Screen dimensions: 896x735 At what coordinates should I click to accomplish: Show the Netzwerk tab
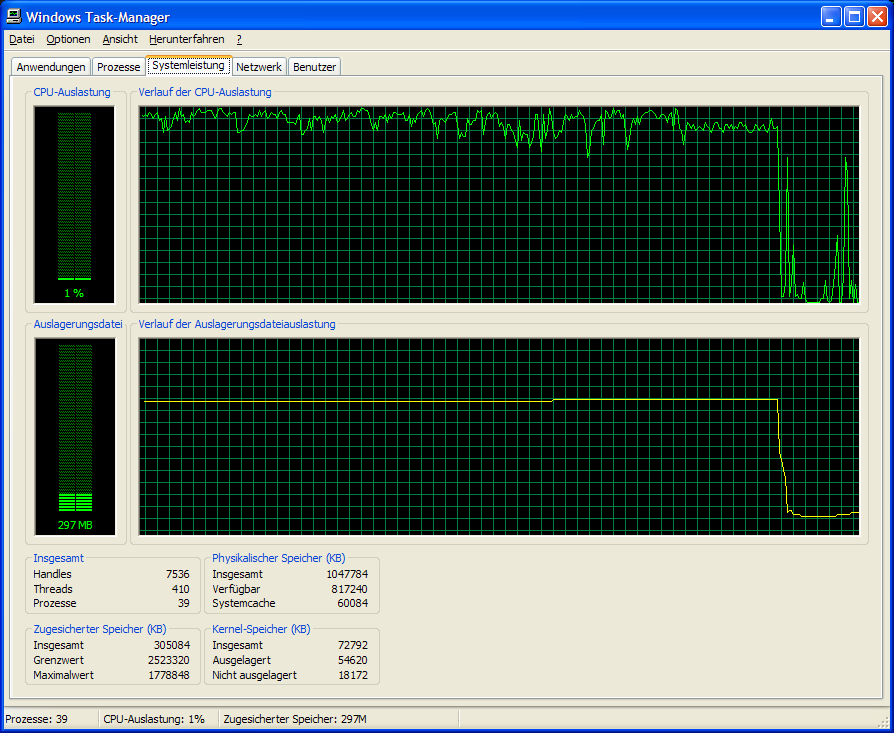(x=258, y=67)
